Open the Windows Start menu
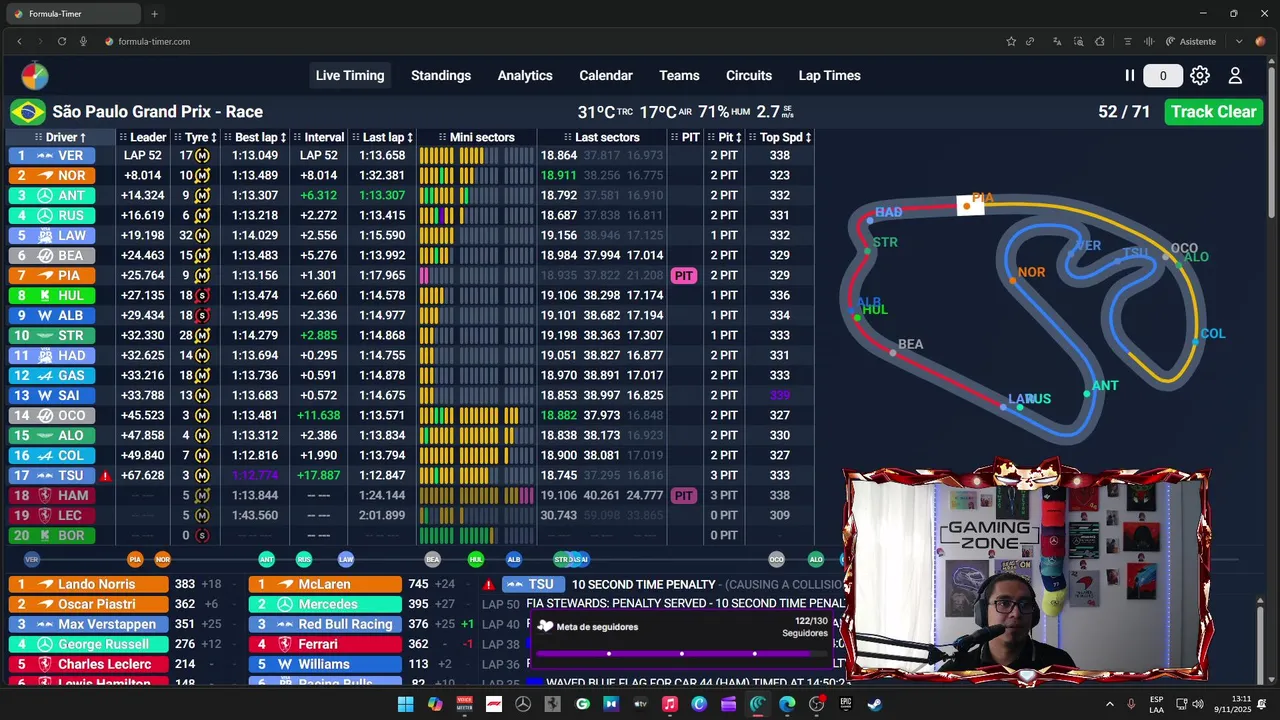Viewport: 1280px width, 720px height. pyautogui.click(x=405, y=704)
